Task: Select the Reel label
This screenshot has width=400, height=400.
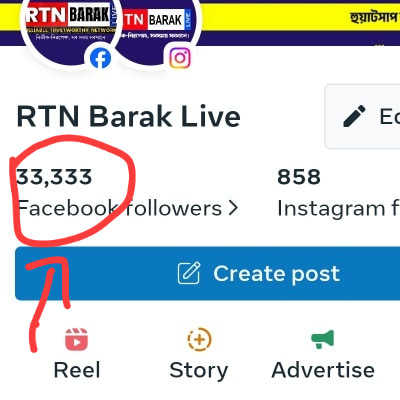Action: tap(77, 370)
